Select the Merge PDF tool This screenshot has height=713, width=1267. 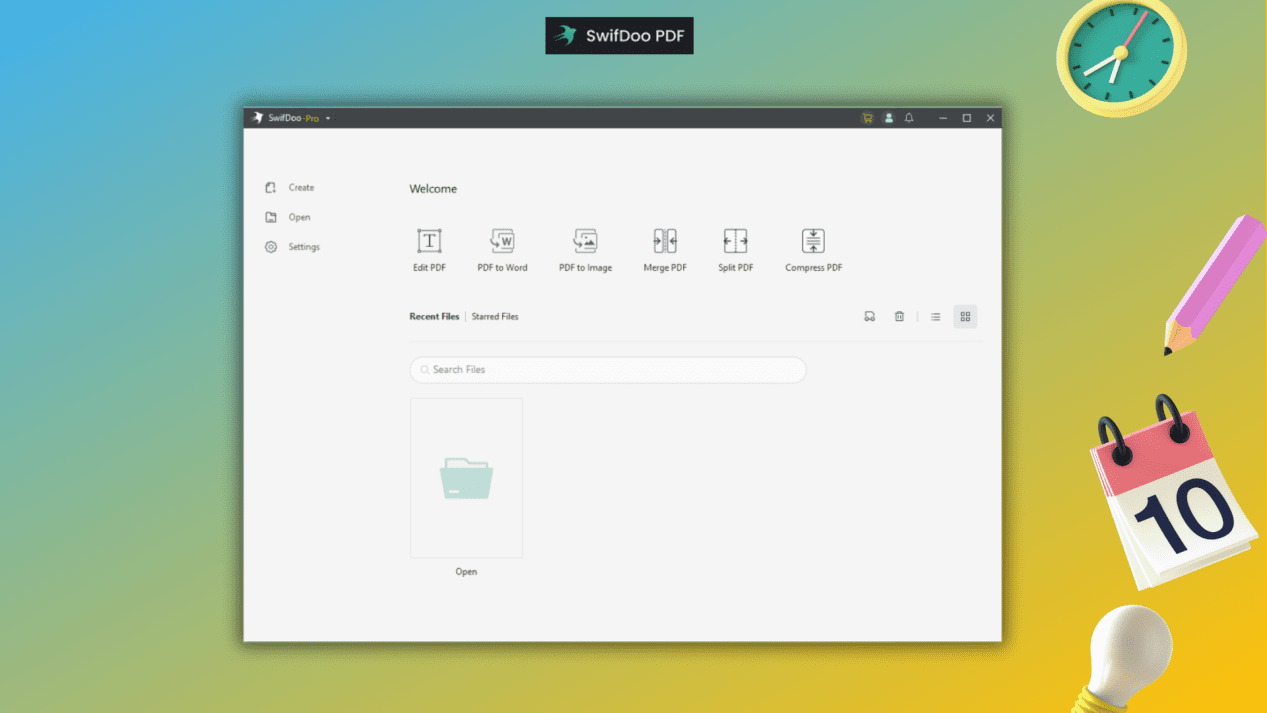[x=665, y=249]
